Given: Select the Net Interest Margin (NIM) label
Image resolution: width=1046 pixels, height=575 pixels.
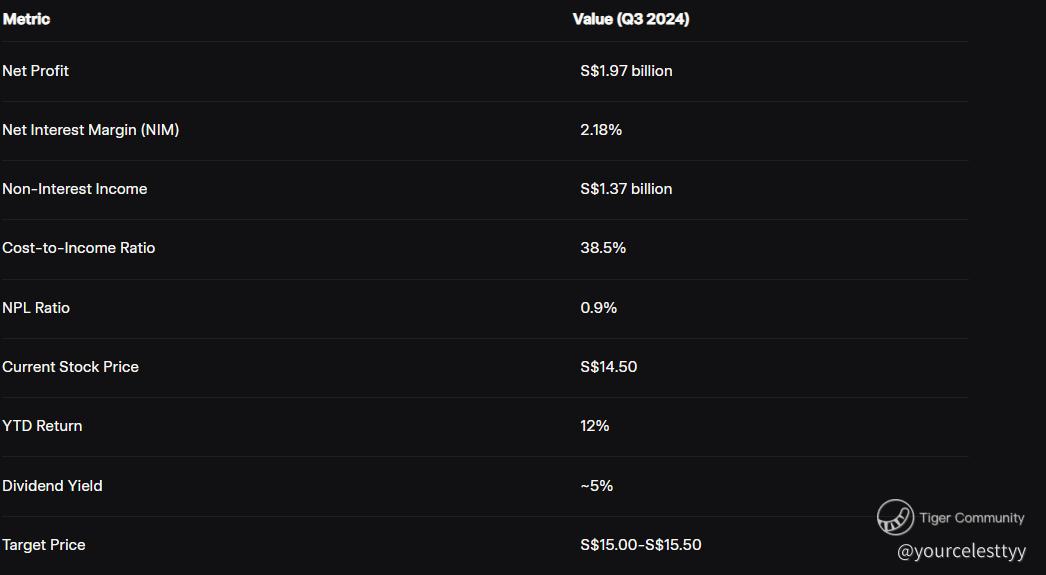Looking at the screenshot, I should (90, 130).
